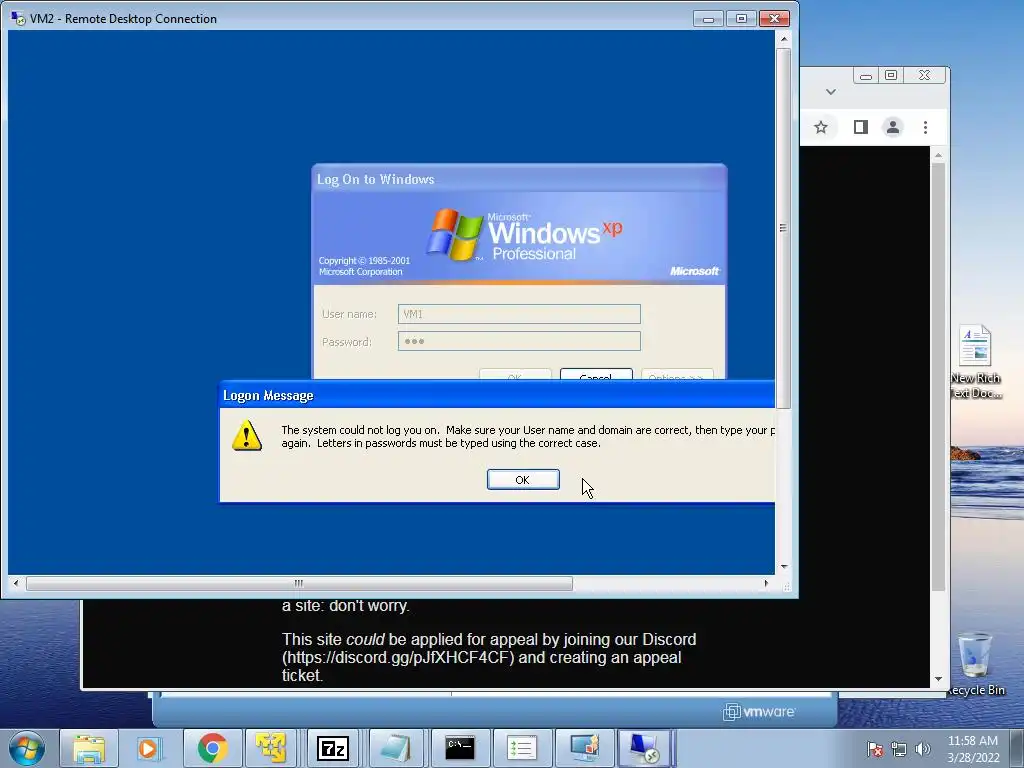
Task: Restore the Remote Desktop Connection window
Action: point(741,18)
